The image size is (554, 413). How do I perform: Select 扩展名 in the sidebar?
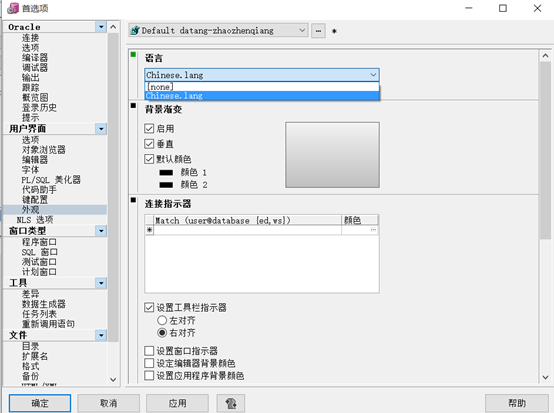[x=35, y=356]
